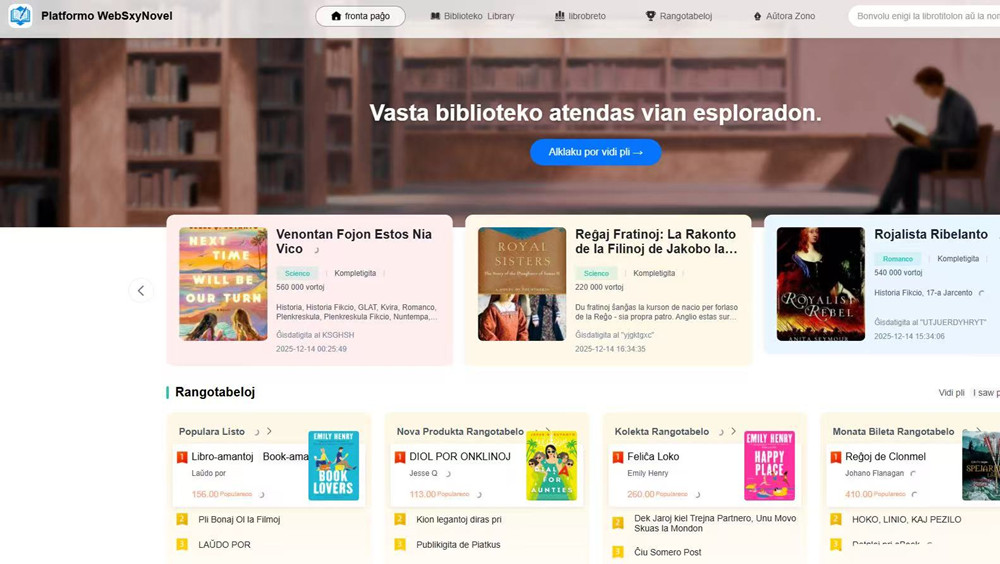Screen dimensions: 1000x564
Task: Expand Kolekta Rangotabelo using its chevron
Action: tap(733, 431)
